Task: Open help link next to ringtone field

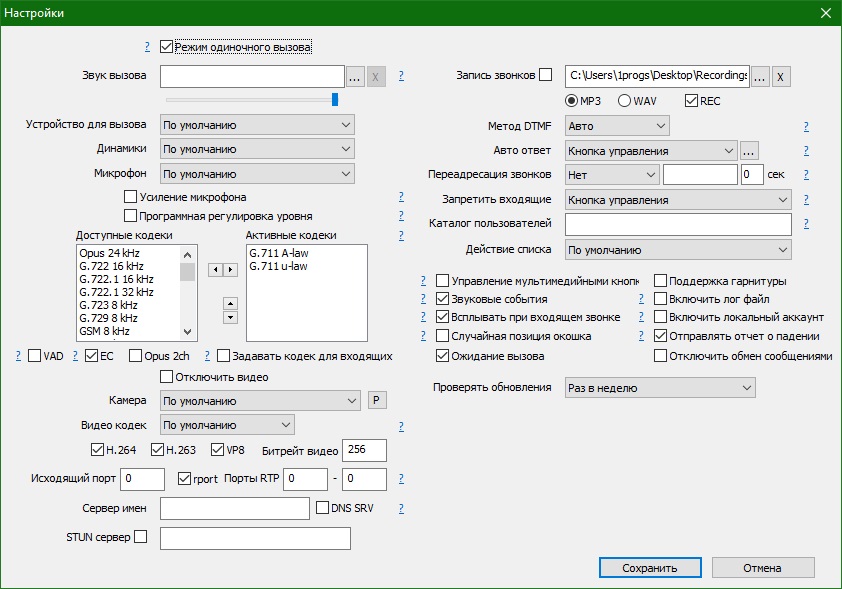Action: click(401, 76)
